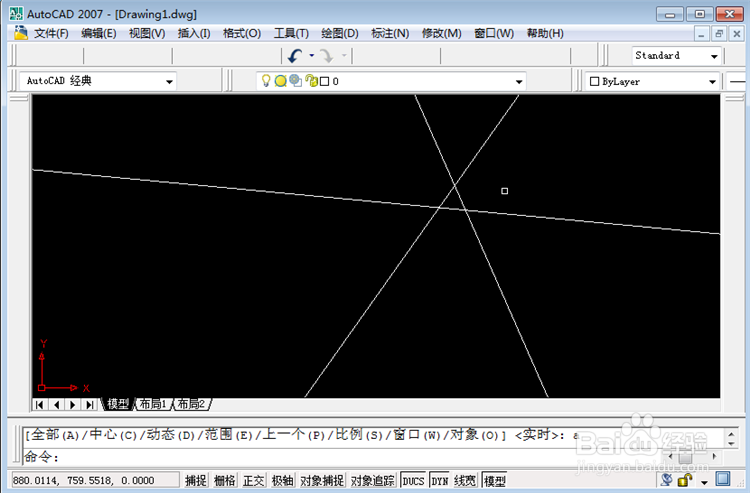Expand the layer list dropdown
The height and width of the screenshot is (493, 750).
[519, 82]
